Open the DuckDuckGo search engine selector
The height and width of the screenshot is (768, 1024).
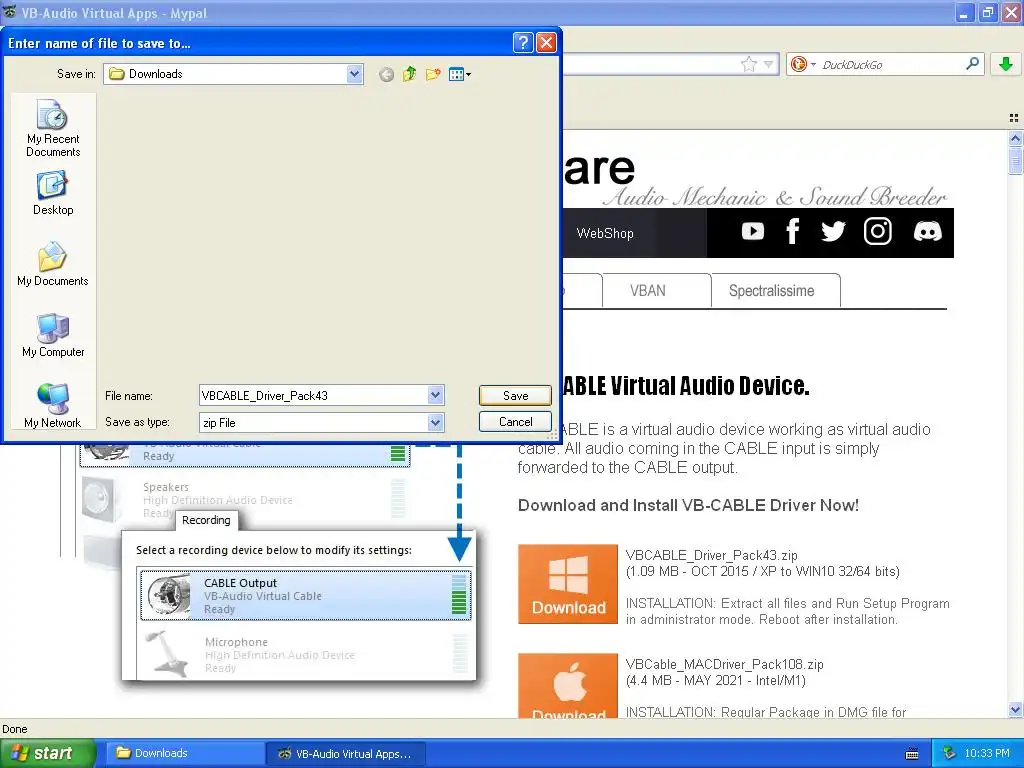click(803, 64)
